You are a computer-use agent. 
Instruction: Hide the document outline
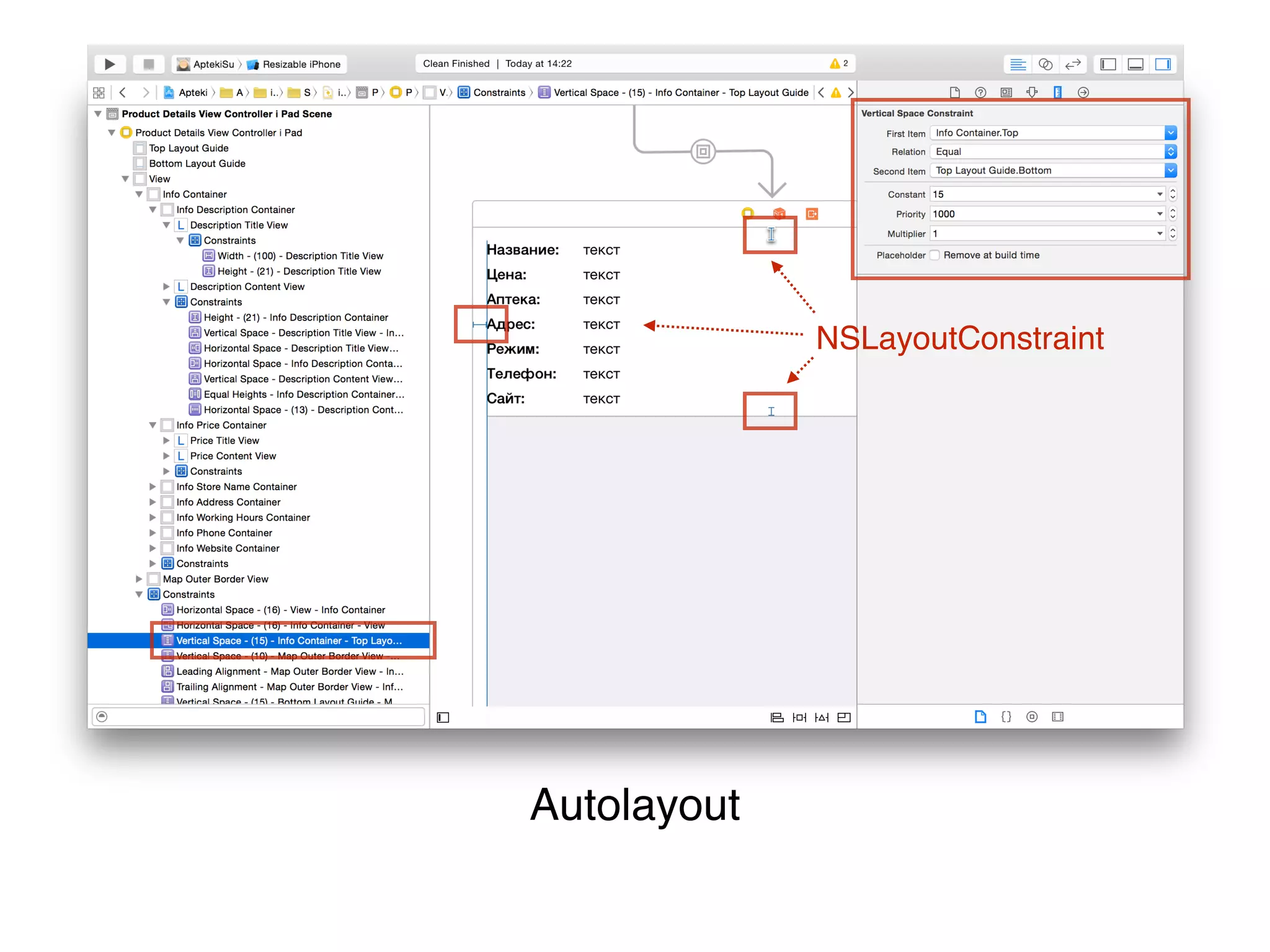click(443, 718)
